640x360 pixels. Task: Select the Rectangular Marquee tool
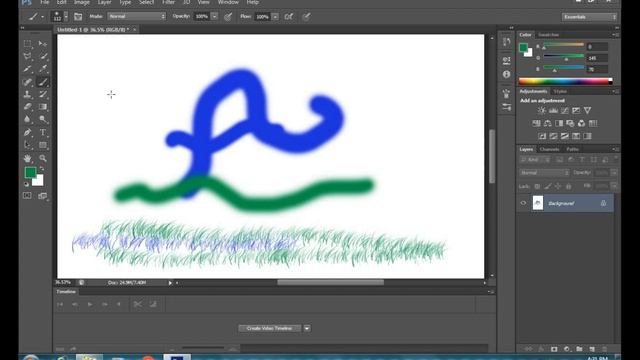27,43
